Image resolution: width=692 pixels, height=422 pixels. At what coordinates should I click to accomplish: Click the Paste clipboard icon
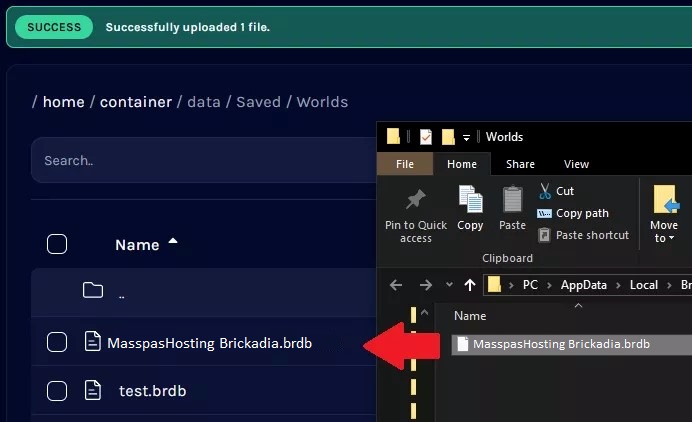(512, 202)
